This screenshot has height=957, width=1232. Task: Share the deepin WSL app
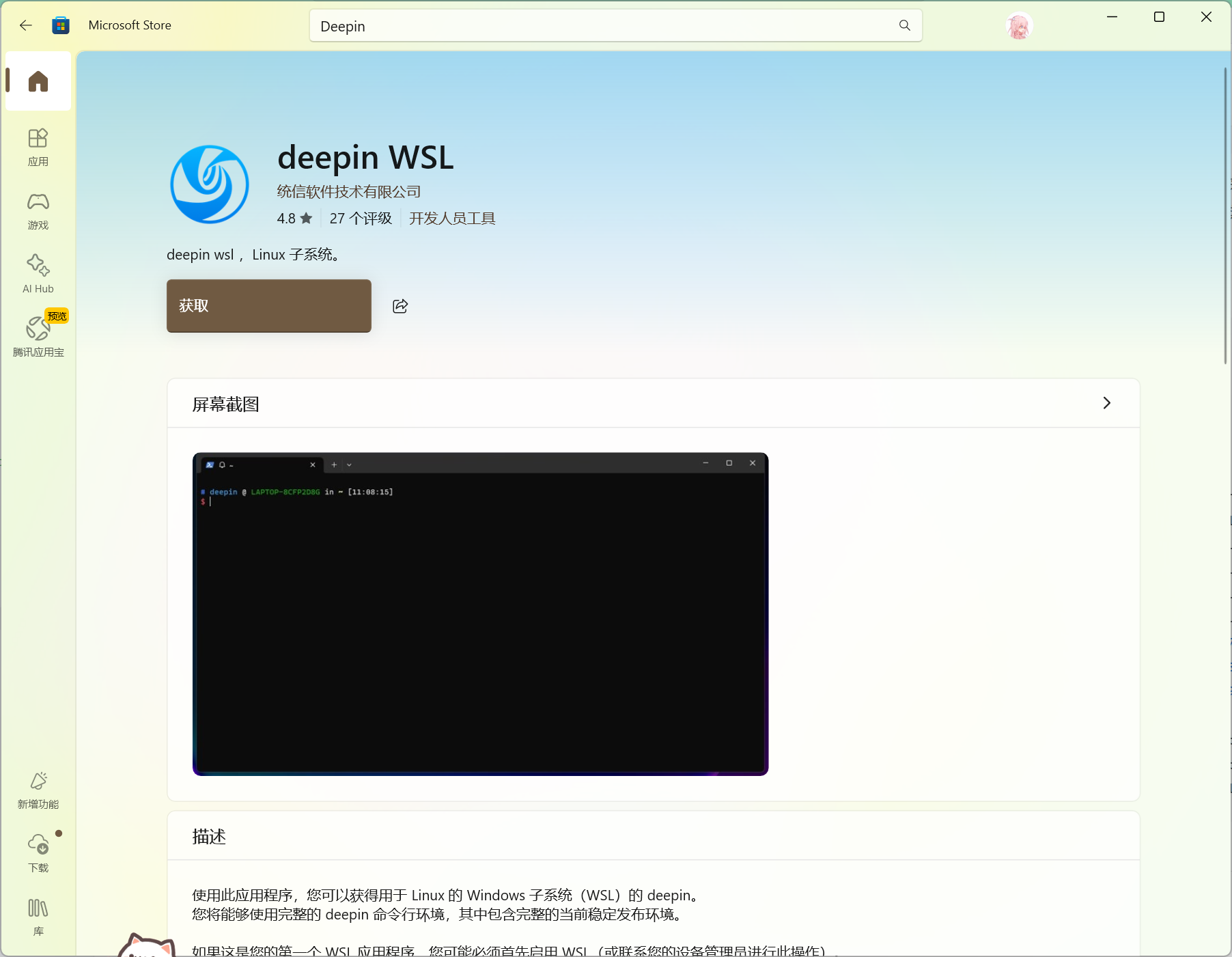pos(400,306)
